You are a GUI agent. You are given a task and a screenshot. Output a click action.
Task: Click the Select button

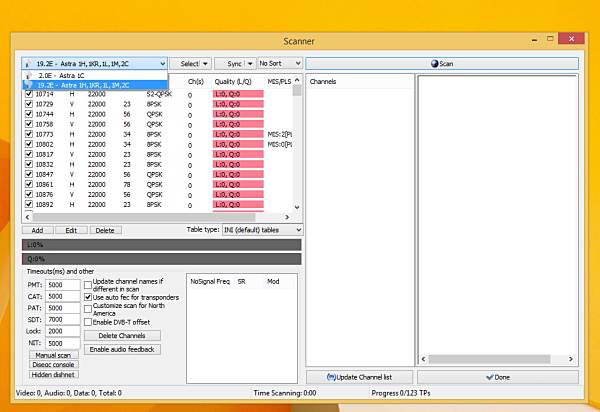click(x=190, y=64)
